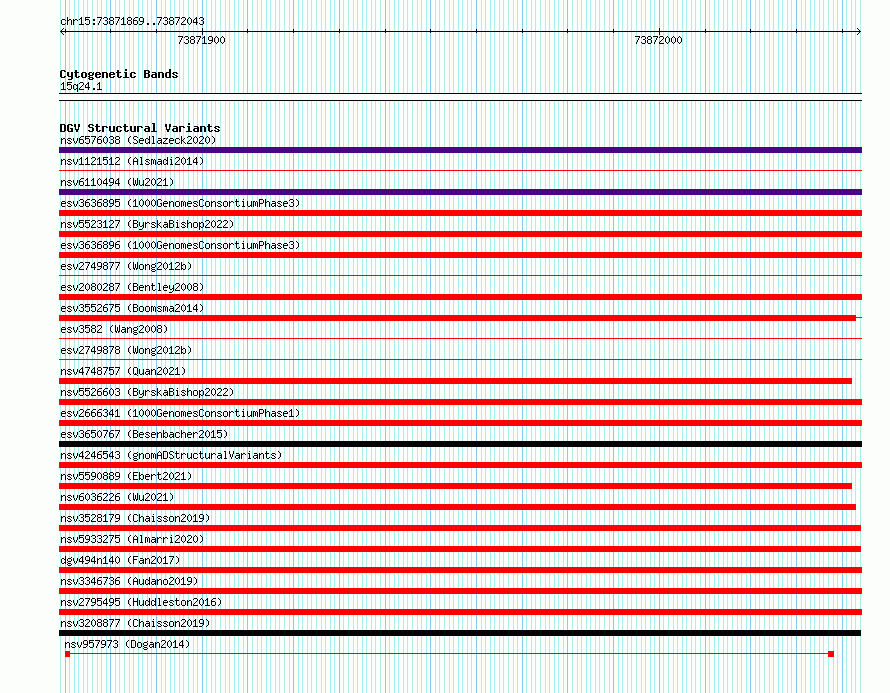Click nsv957973 (Dogan2014) label
The width and height of the screenshot is (890, 693).
127,644
